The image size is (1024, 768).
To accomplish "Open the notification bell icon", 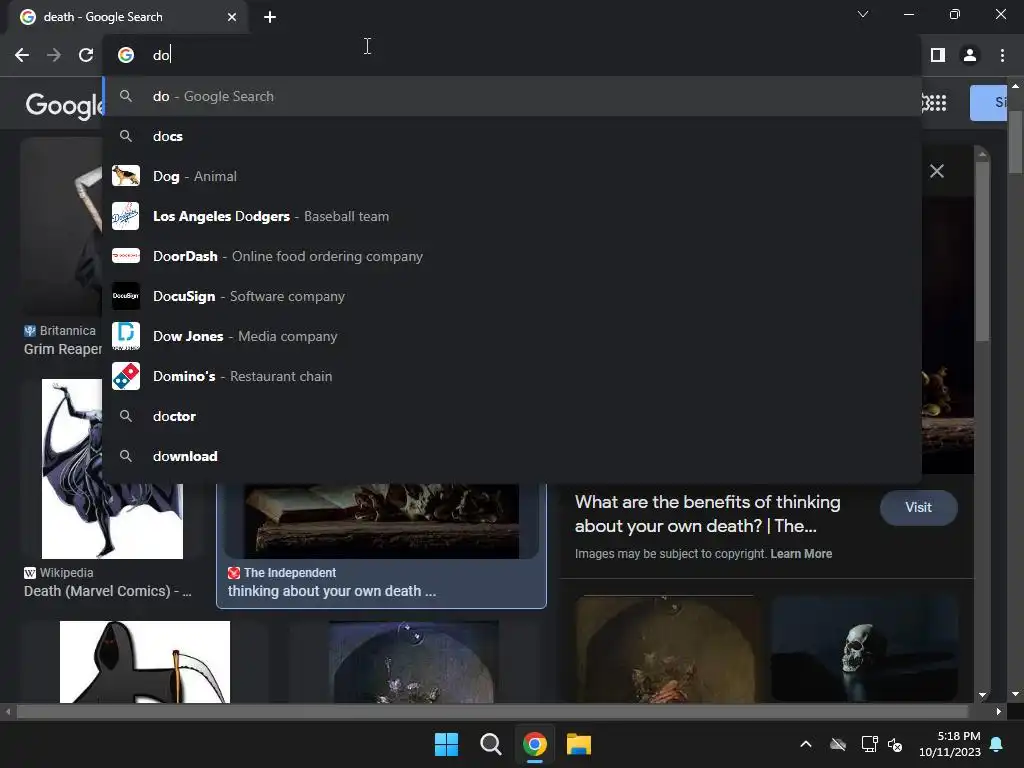I will tap(997, 744).
